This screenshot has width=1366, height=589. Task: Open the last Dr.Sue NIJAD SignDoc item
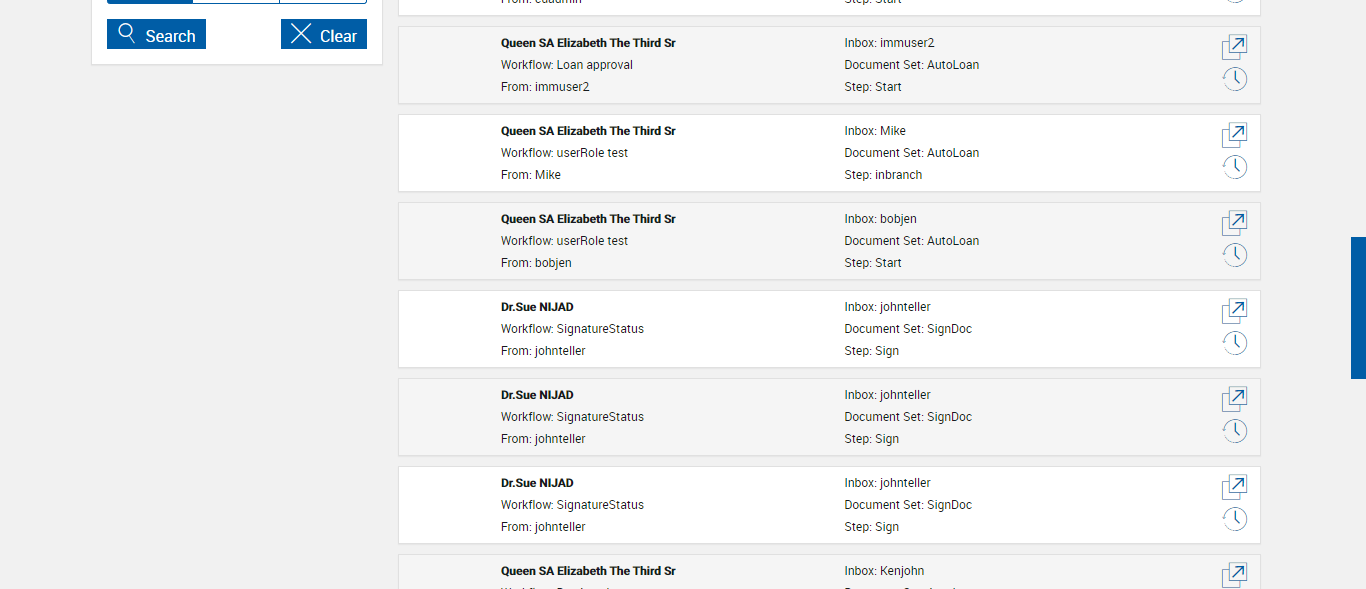[x=1234, y=487]
